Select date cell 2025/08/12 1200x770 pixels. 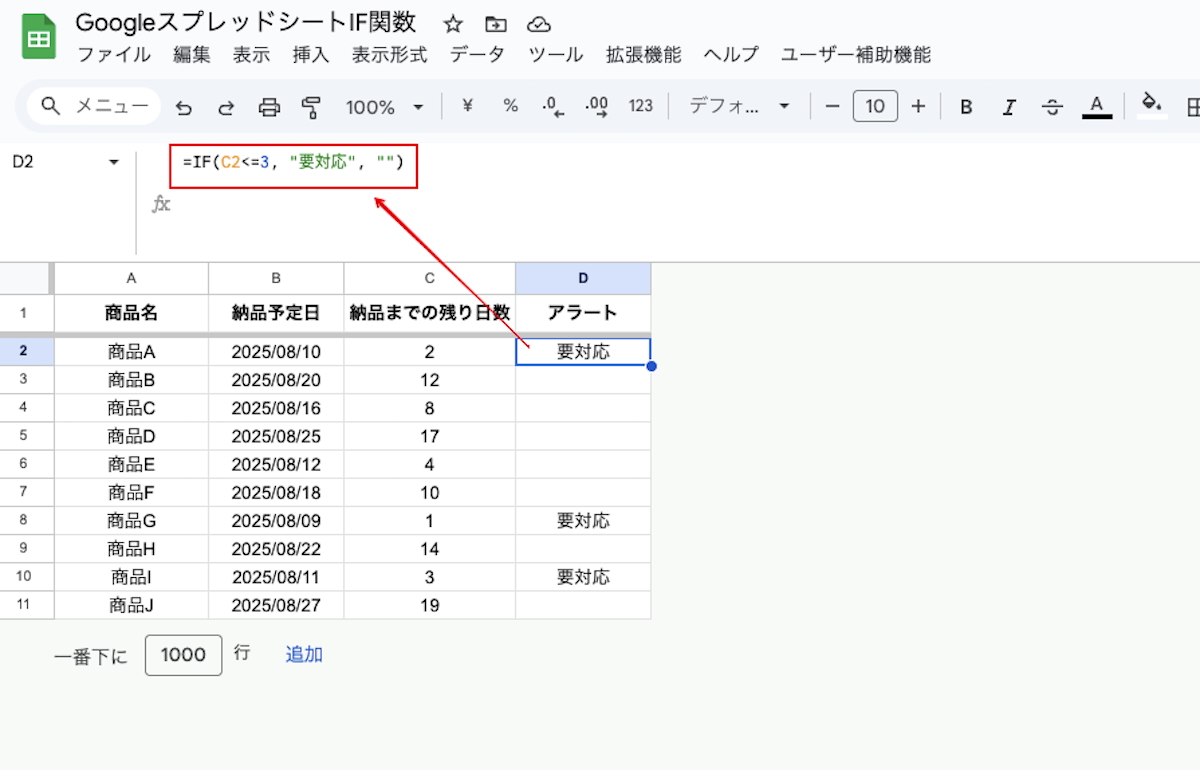click(276, 464)
